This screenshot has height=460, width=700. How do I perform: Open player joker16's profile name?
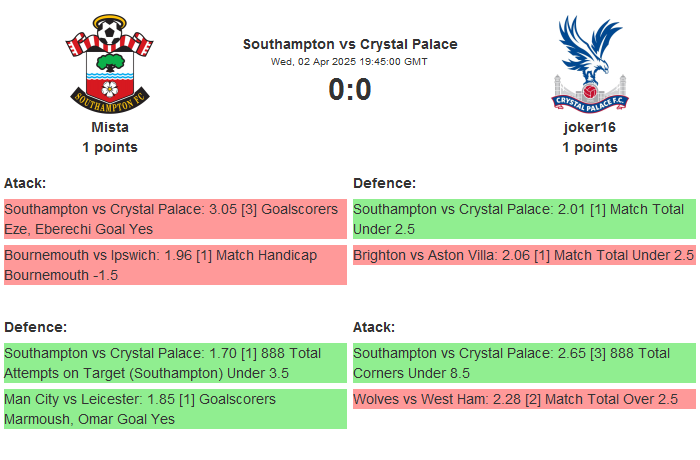589,127
